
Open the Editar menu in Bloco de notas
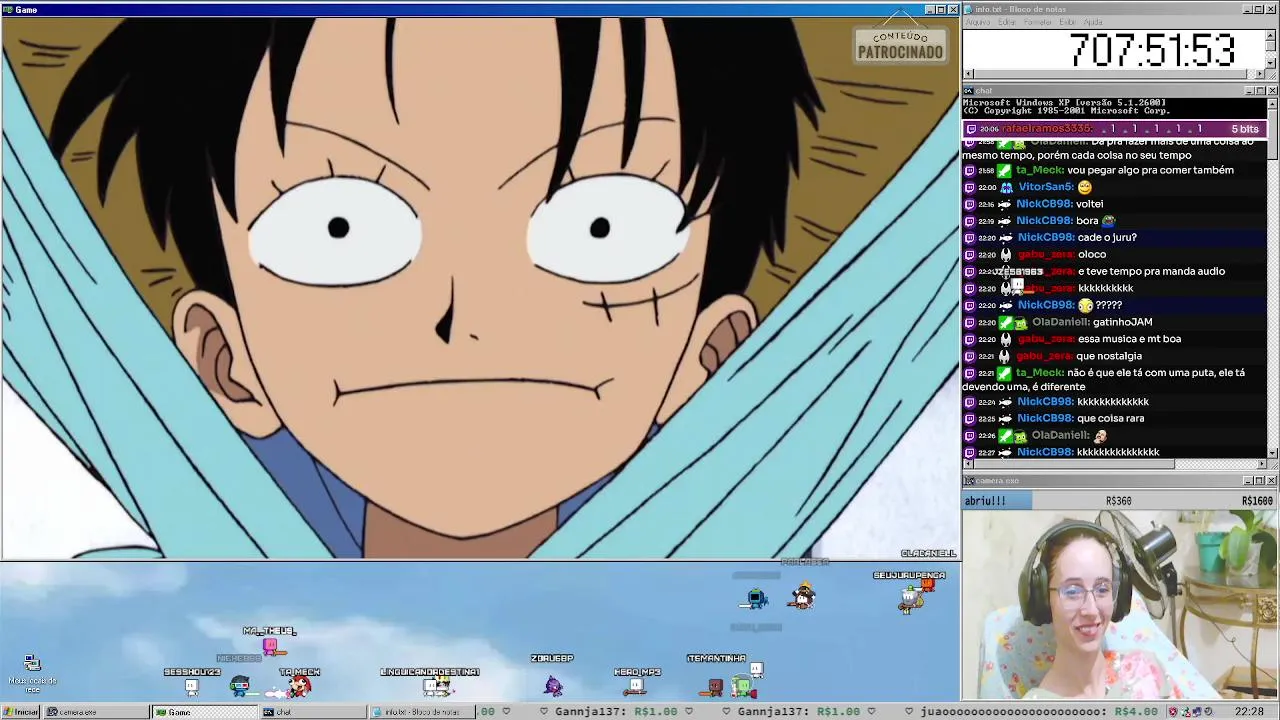1007,22
